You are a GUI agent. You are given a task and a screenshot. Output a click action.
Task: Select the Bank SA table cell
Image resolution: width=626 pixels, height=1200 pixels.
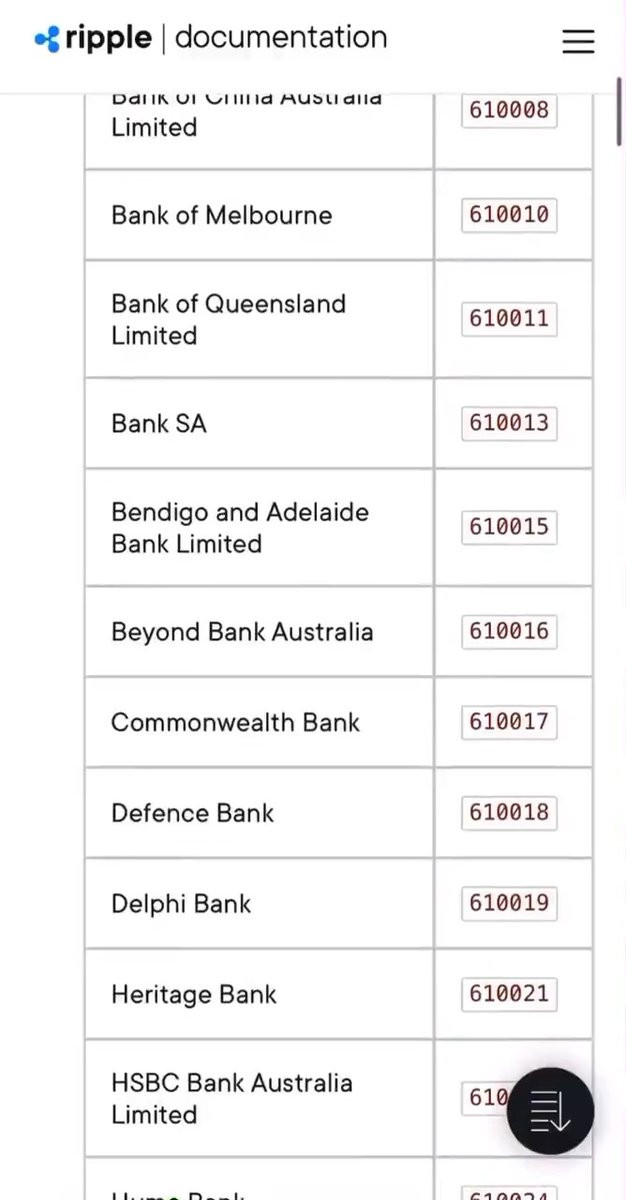[259, 423]
